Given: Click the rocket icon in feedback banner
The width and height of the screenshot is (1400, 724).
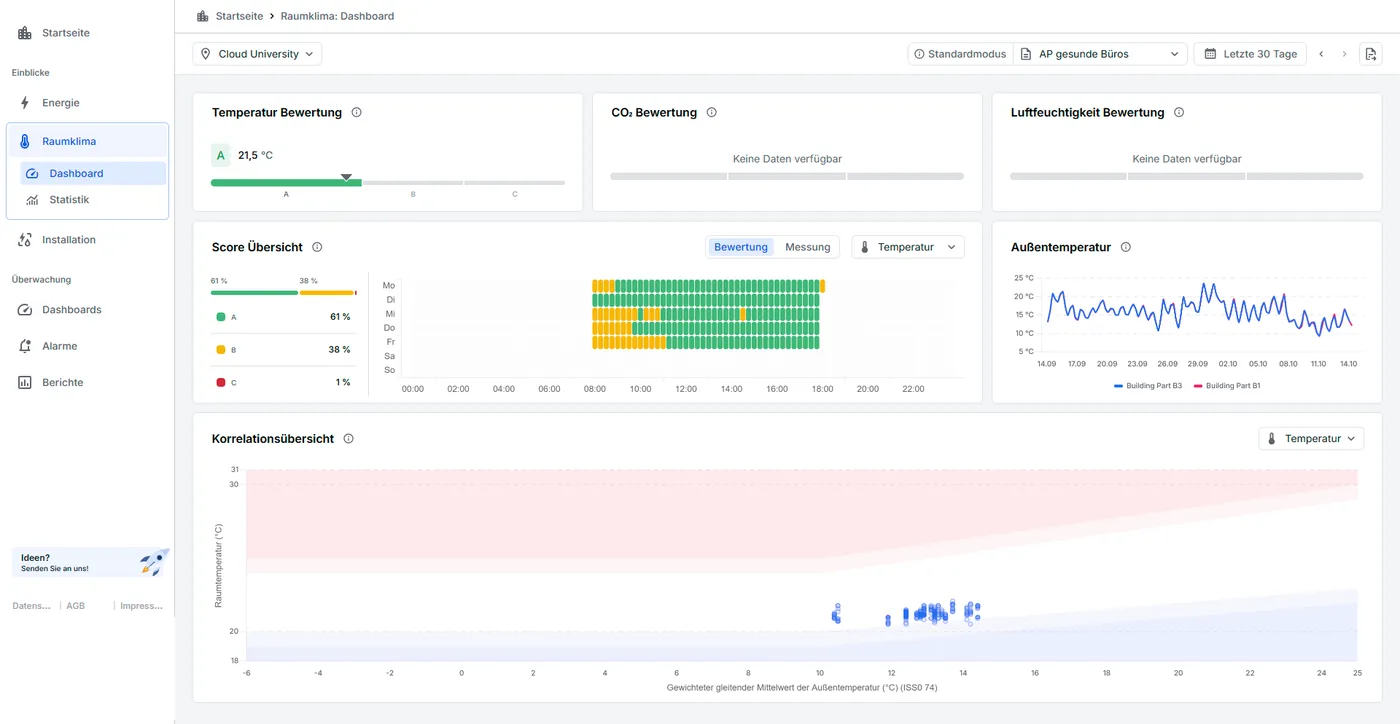Looking at the screenshot, I should (153, 562).
